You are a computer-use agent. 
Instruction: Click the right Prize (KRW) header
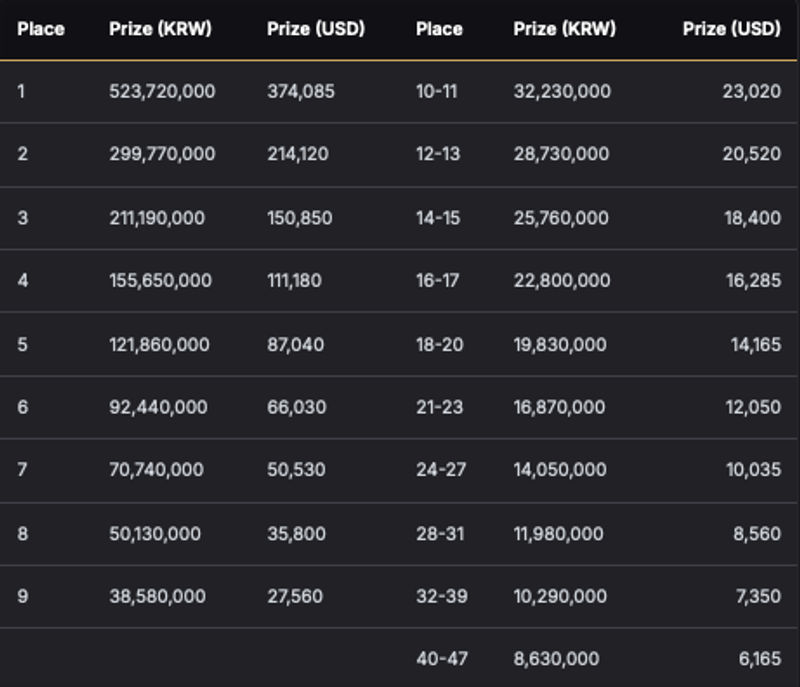coord(564,29)
